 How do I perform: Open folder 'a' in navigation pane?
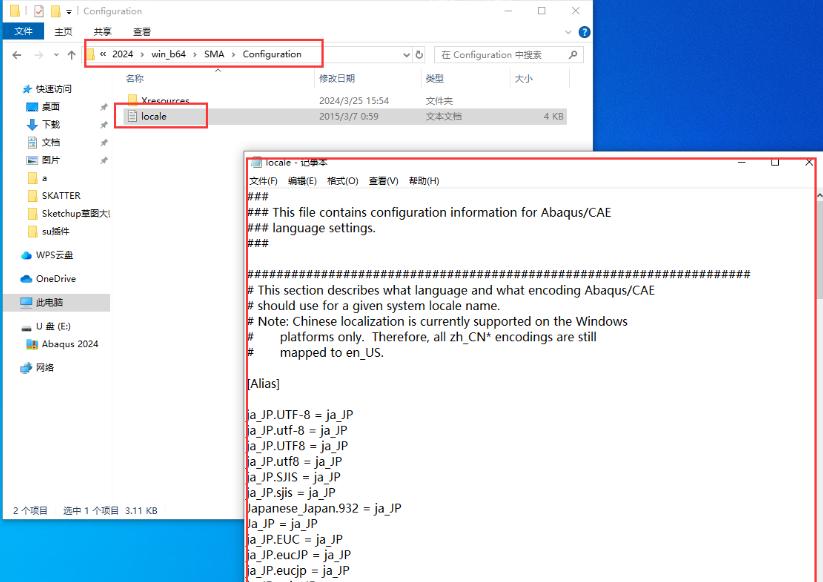(x=44, y=178)
